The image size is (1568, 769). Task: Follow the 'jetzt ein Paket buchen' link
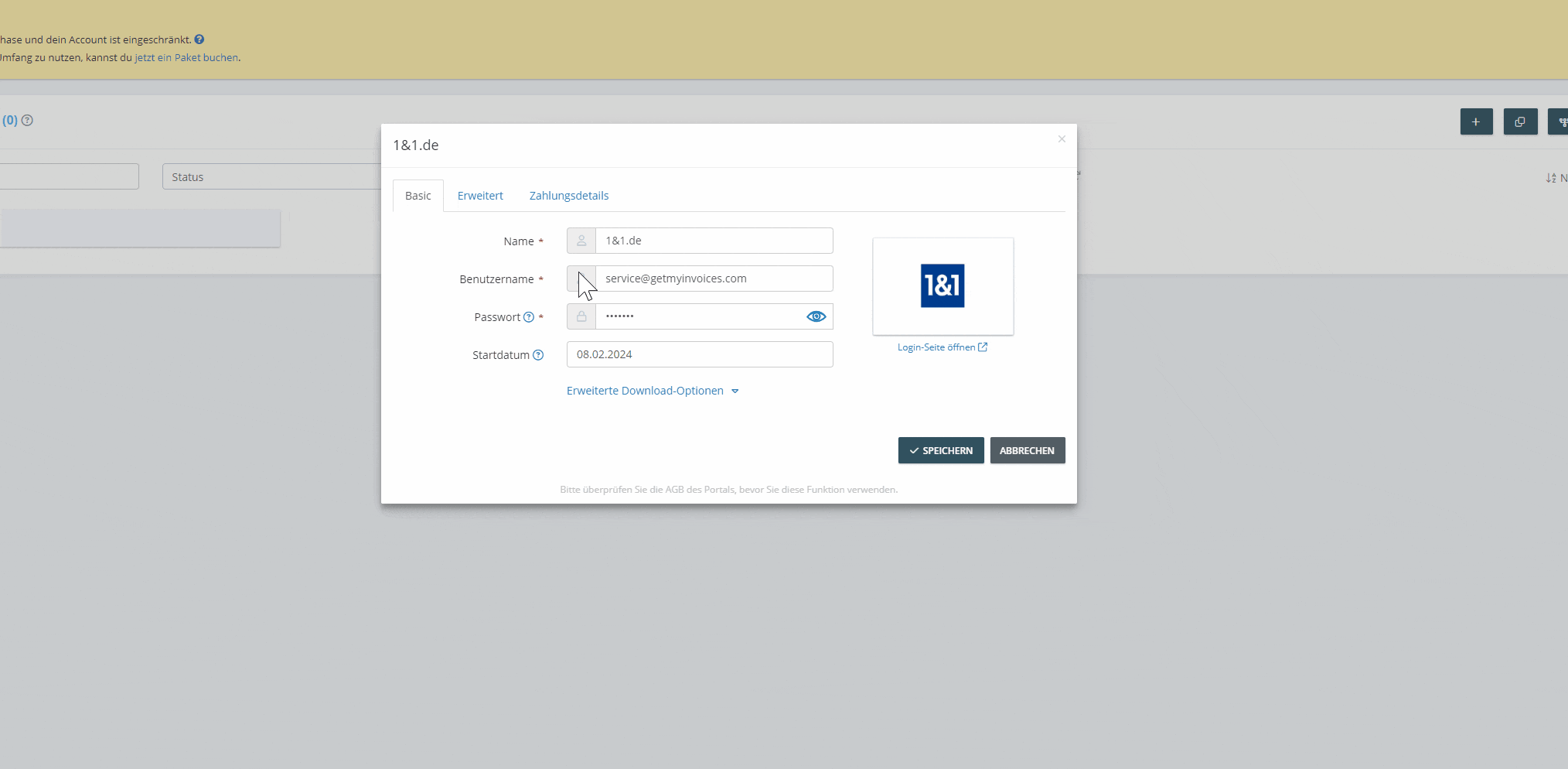click(186, 57)
